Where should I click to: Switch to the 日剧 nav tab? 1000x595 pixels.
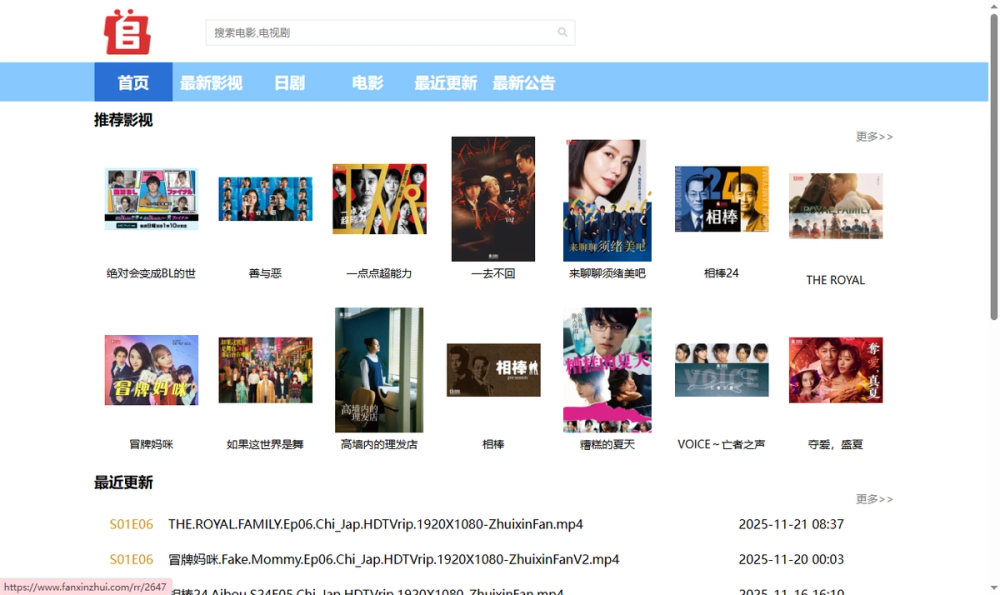coord(290,82)
